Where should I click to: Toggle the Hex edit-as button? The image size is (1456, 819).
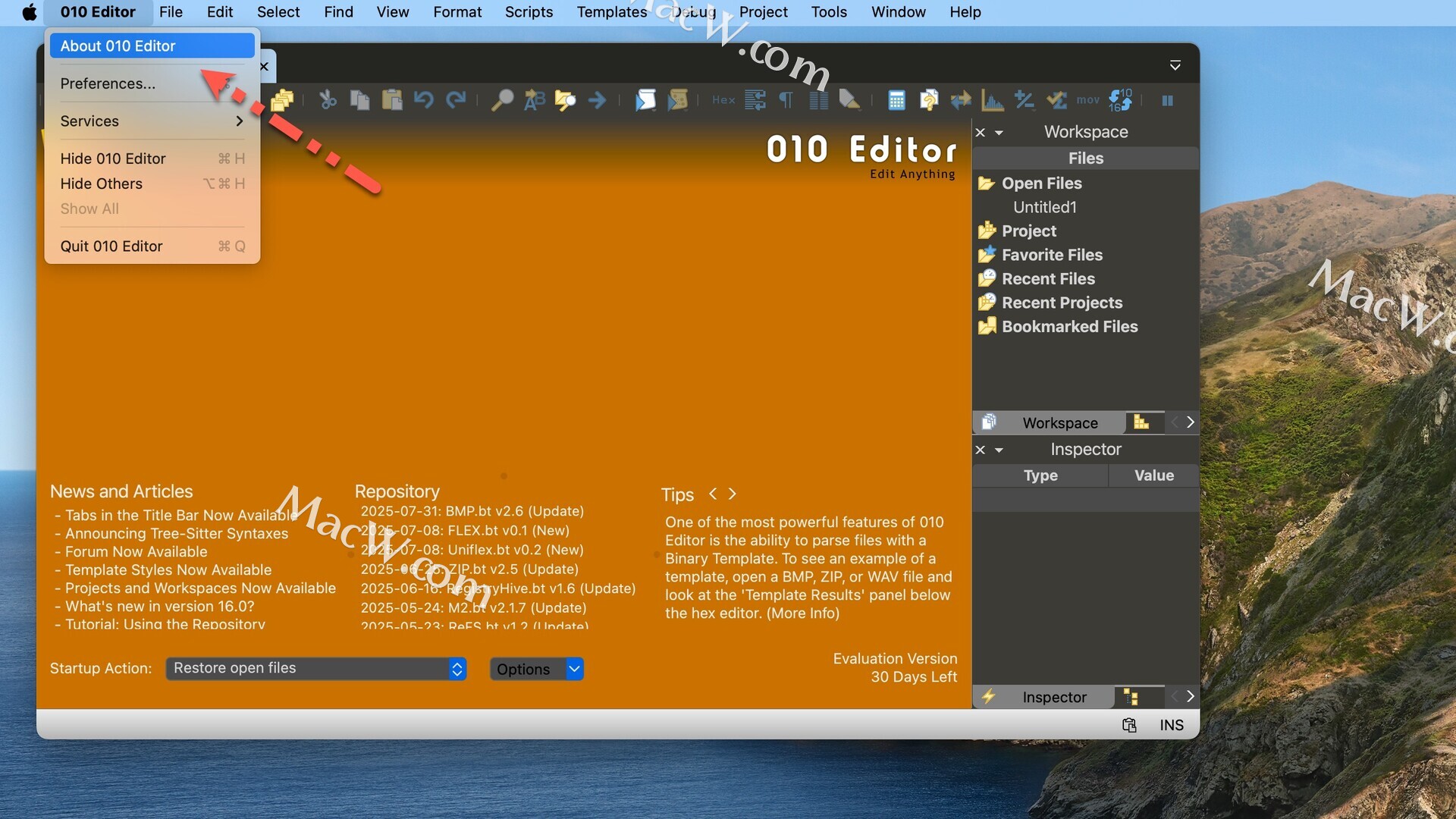[x=723, y=100]
